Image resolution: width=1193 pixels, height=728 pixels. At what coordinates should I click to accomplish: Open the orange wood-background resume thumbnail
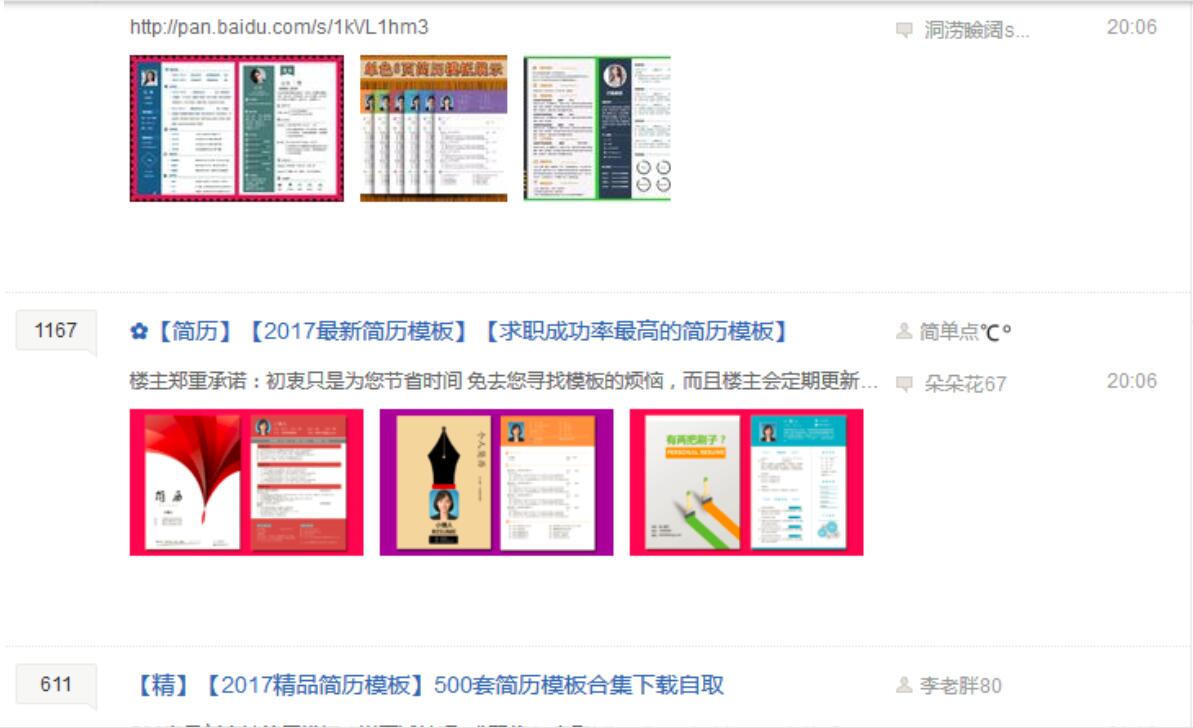pyautogui.click(x=434, y=128)
